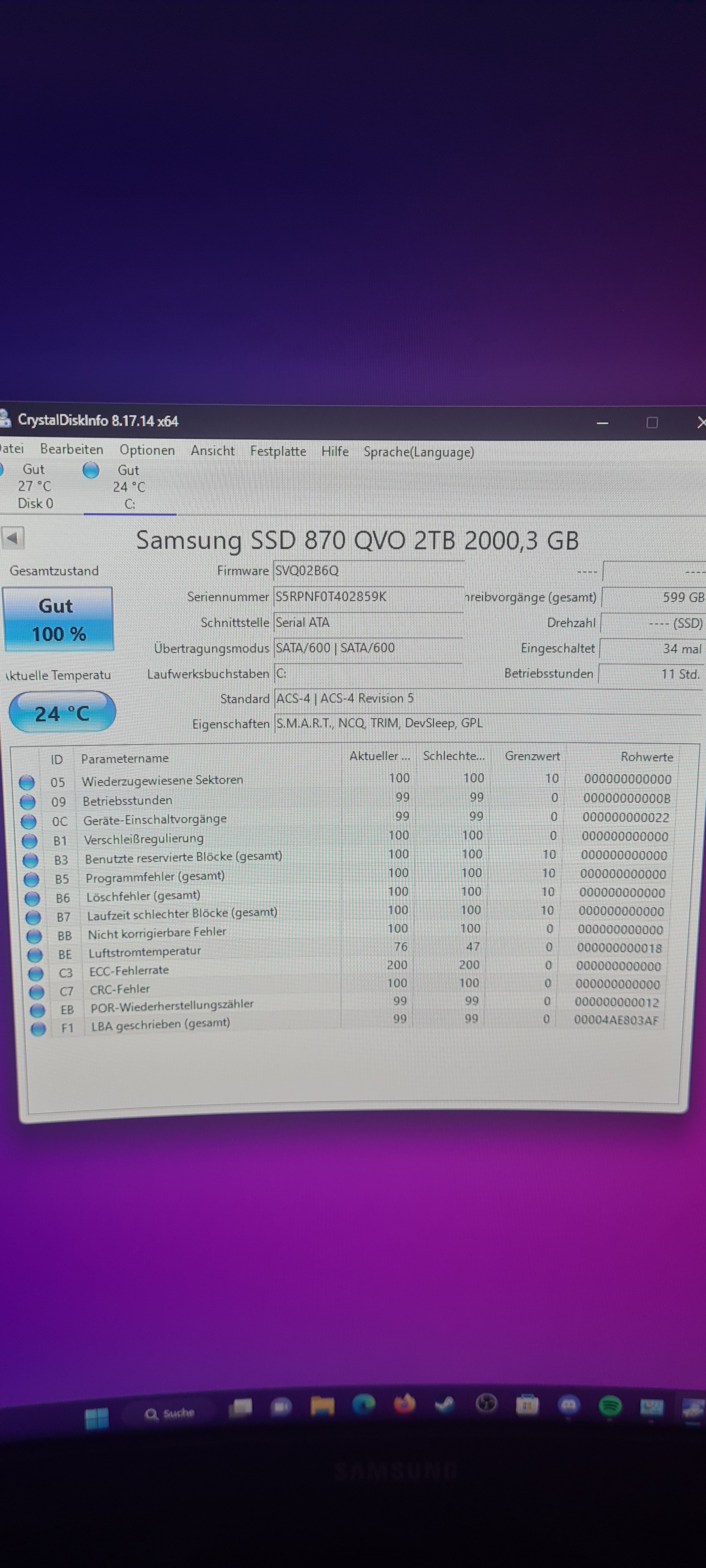
Task: Go to previous disk with left arrow
Action: click(x=13, y=537)
